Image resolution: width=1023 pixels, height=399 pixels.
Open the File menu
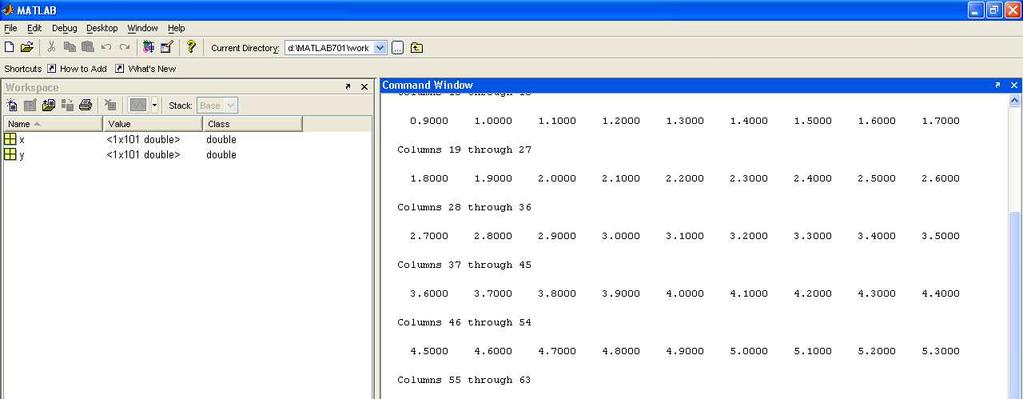(x=10, y=28)
